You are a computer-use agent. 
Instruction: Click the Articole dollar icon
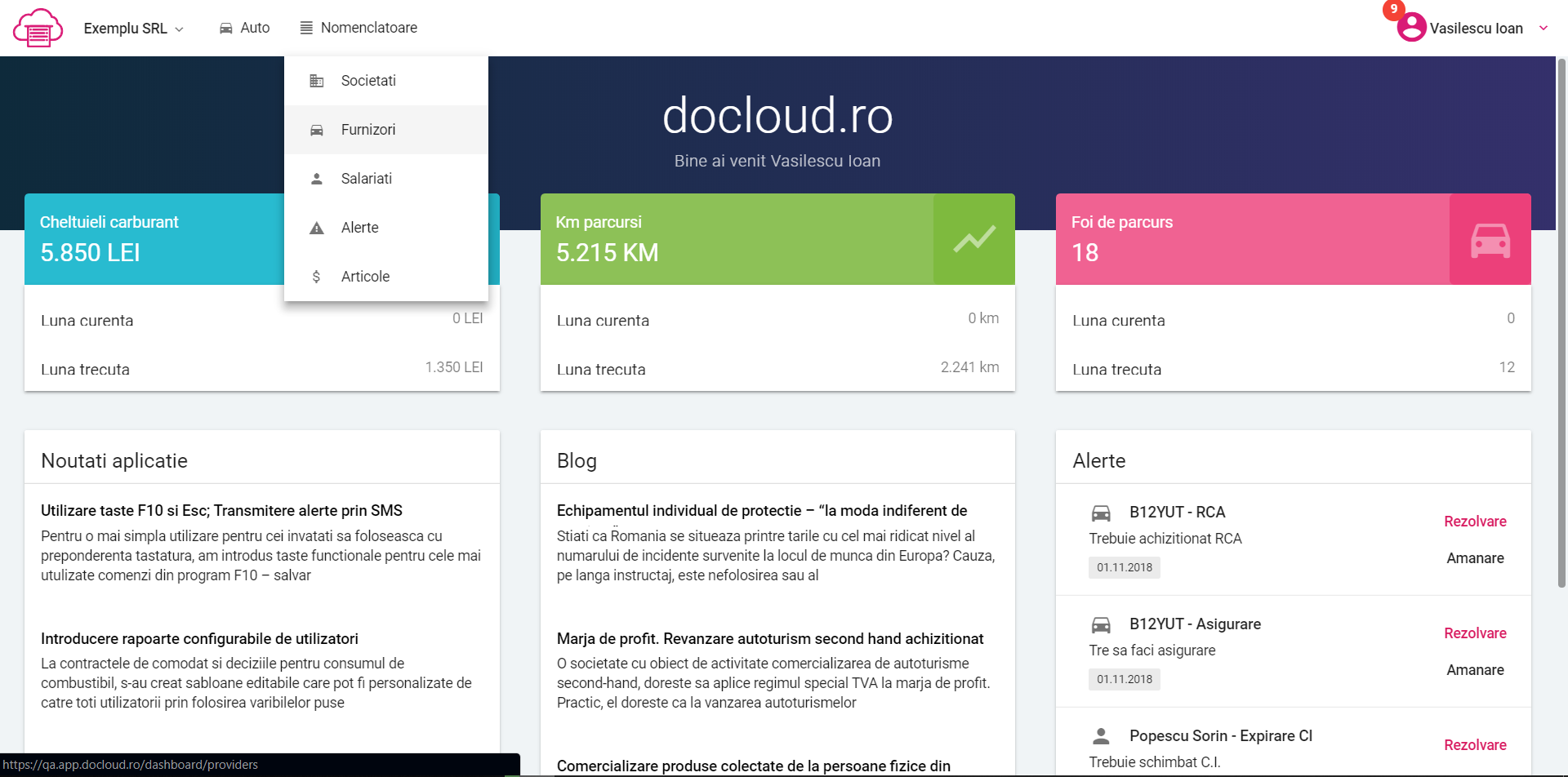tap(316, 277)
